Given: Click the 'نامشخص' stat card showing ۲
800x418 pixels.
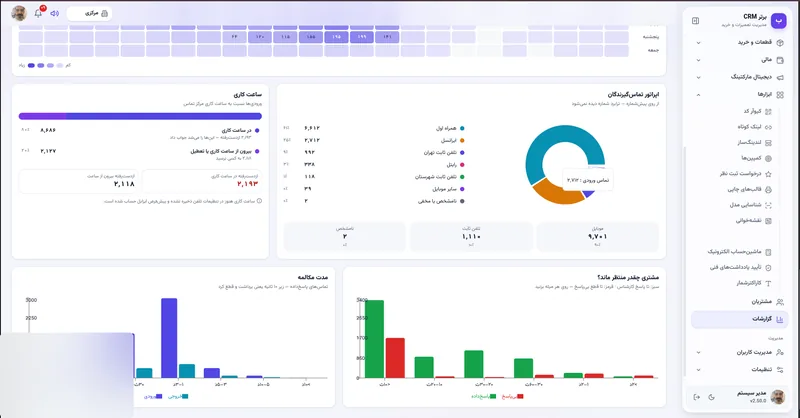Looking at the screenshot, I should [344, 236].
